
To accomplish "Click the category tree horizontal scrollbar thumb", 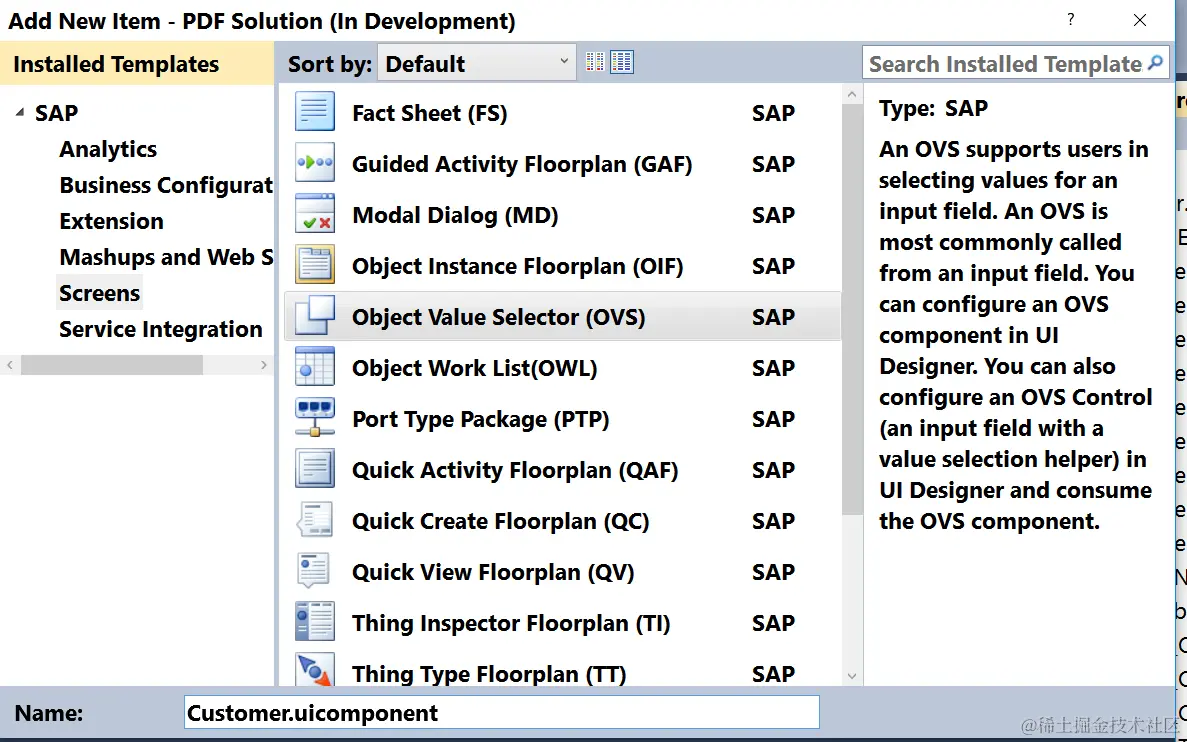I will (x=111, y=365).
